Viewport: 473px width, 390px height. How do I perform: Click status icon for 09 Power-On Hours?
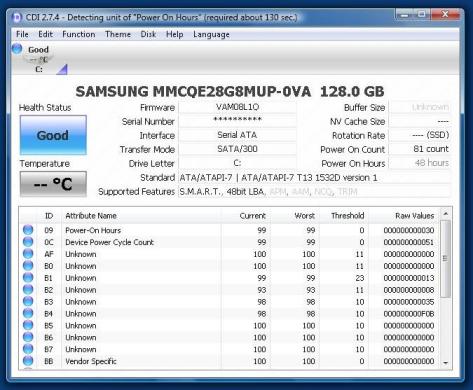28,230
